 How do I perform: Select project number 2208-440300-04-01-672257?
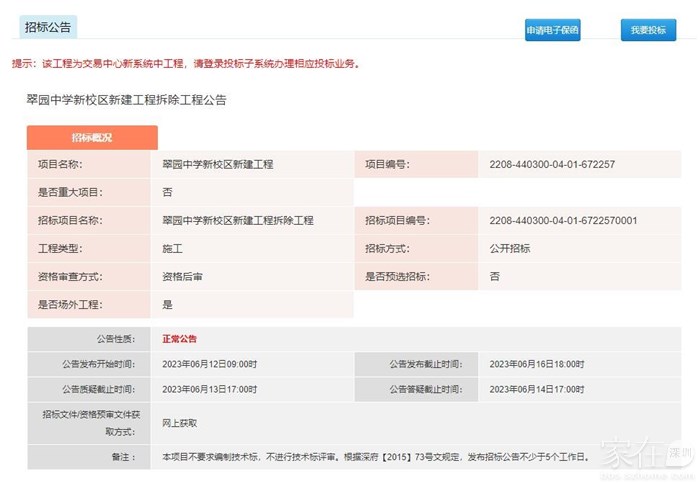[x=552, y=164]
